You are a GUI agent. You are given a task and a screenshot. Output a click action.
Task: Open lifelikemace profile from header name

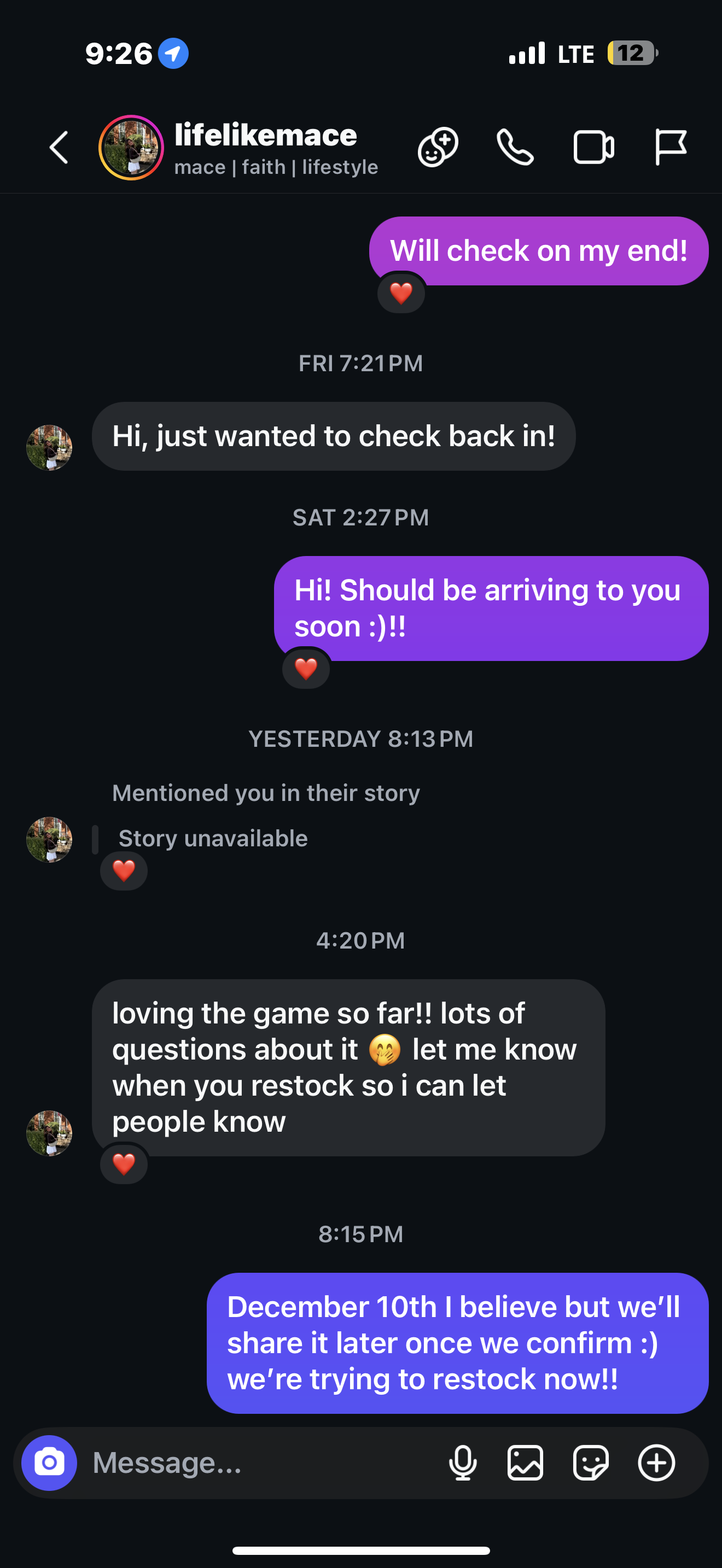click(266, 135)
